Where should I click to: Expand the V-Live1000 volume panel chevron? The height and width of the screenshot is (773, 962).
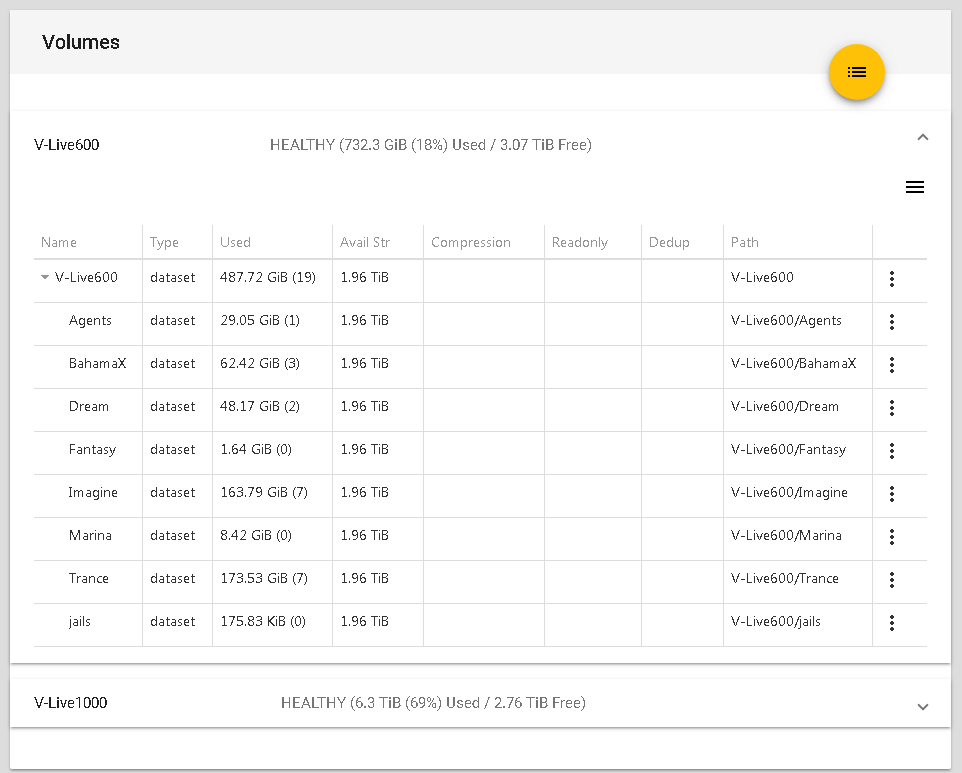point(922,707)
